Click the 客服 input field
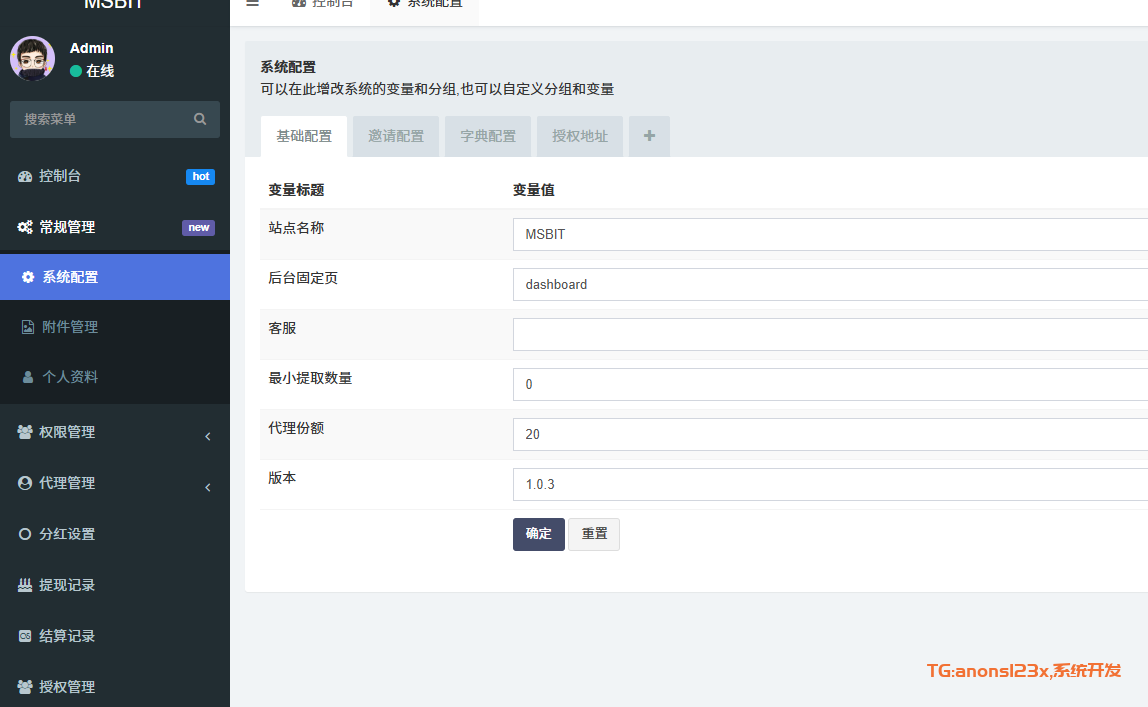This screenshot has width=1148, height=707. click(828, 335)
